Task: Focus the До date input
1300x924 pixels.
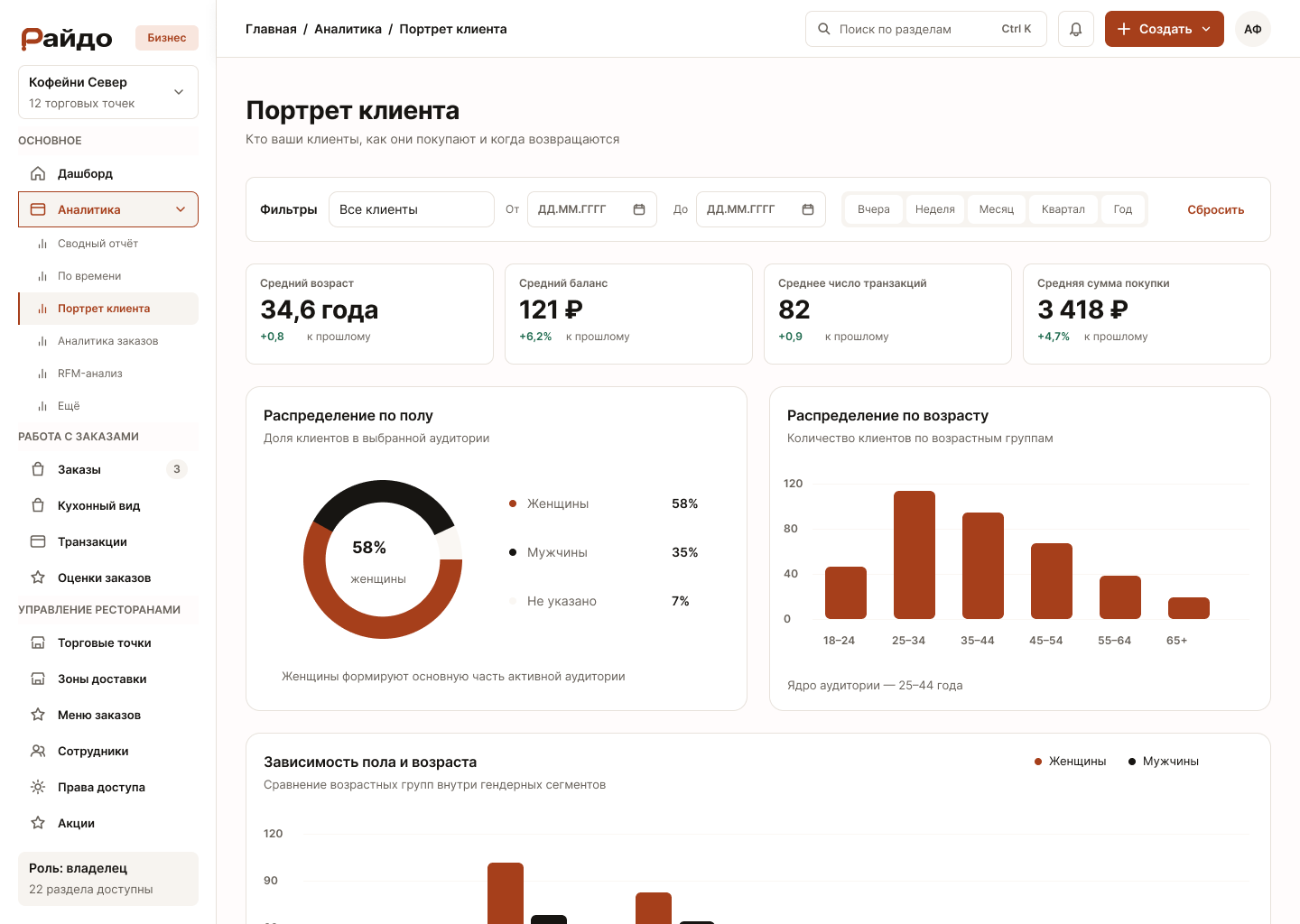Action: [761, 209]
